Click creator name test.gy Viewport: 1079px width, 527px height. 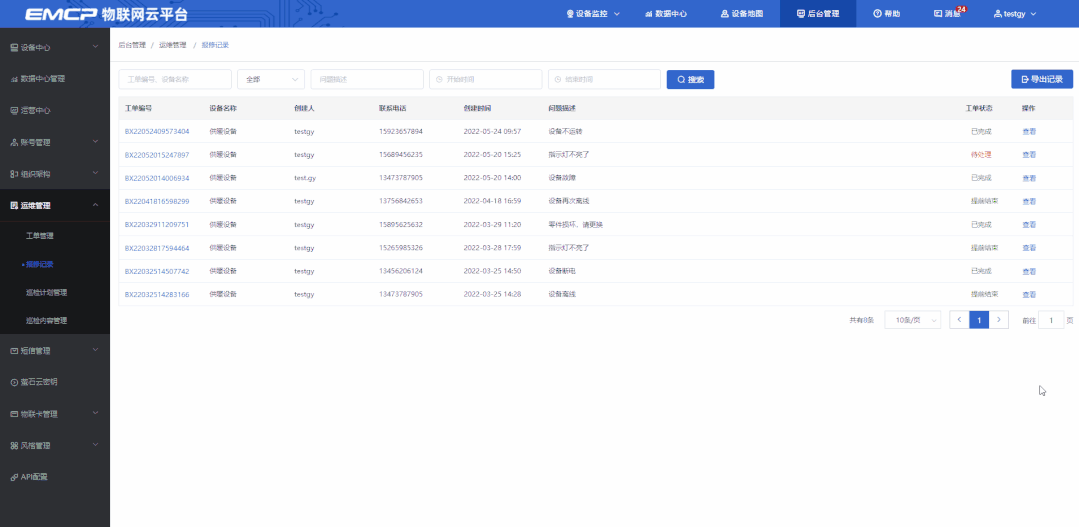(305, 178)
